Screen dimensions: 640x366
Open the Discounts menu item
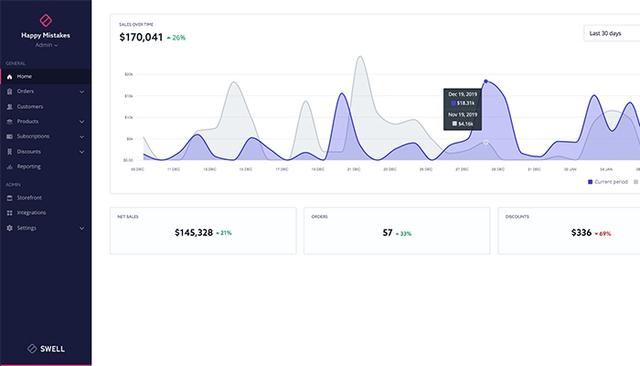tap(46, 151)
